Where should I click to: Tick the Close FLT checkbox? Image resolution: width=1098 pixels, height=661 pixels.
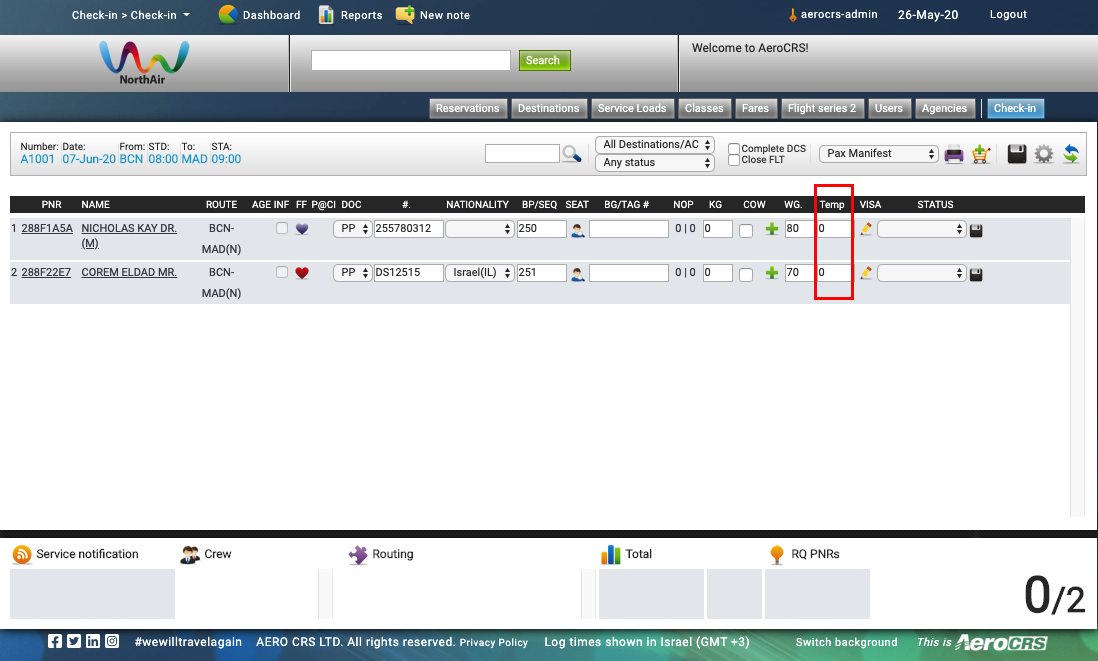734,160
